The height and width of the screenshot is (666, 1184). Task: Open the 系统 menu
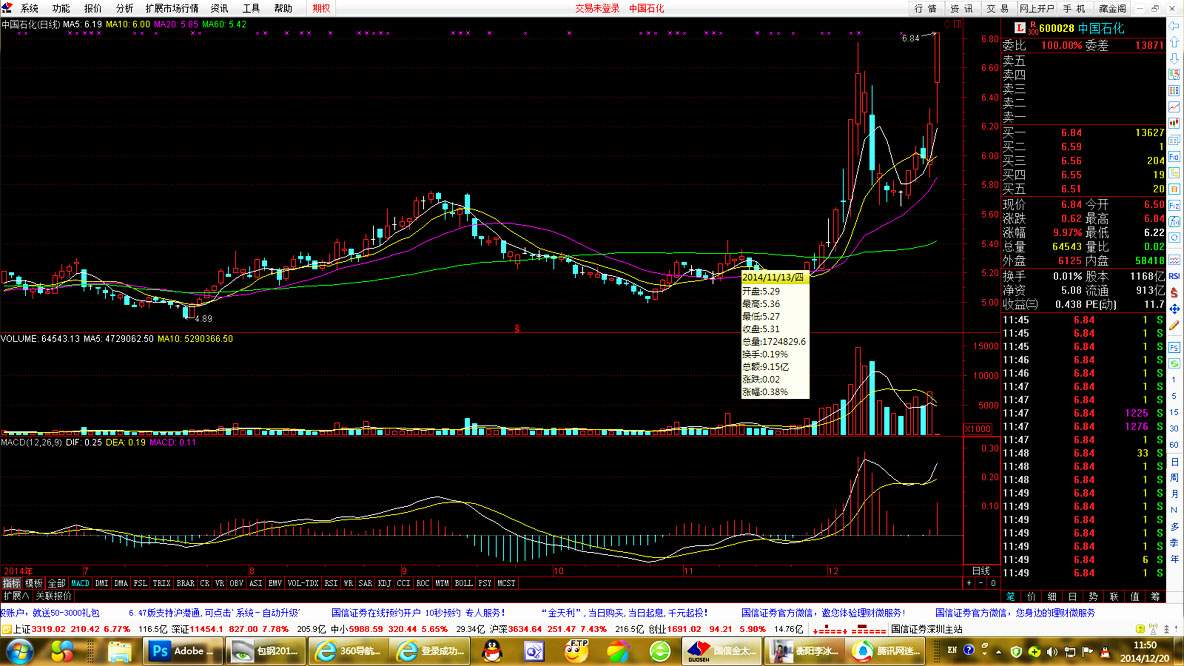pyautogui.click(x=29, y=8)
